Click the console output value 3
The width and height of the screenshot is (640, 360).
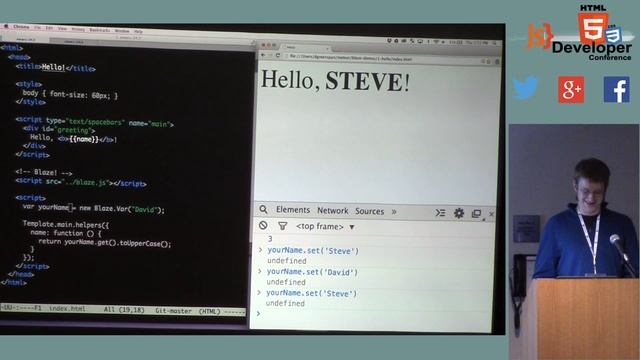pyautogui.click(x=270, y=239)
